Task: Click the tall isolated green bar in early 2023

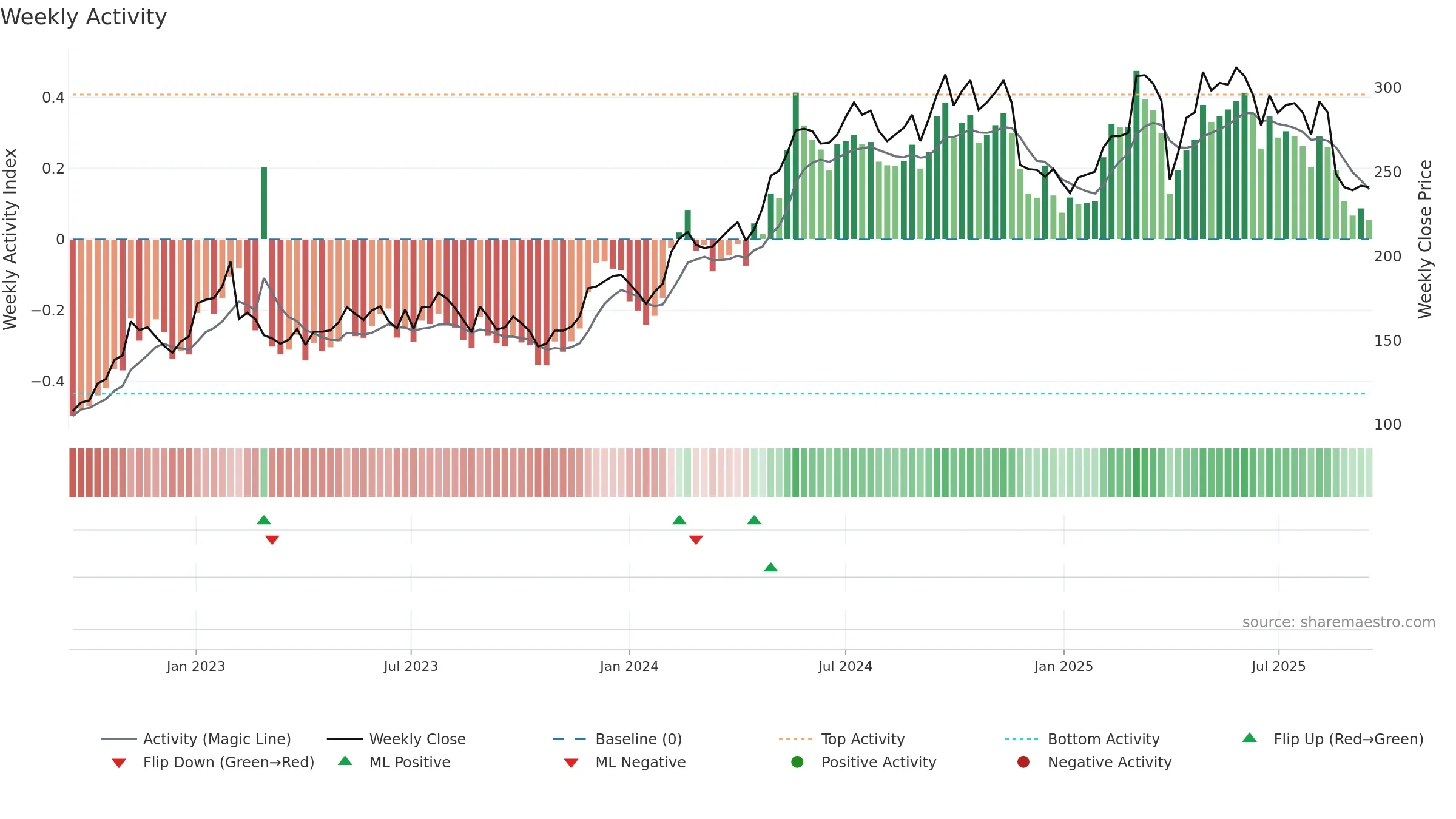Action: click(x=264, y=203)
